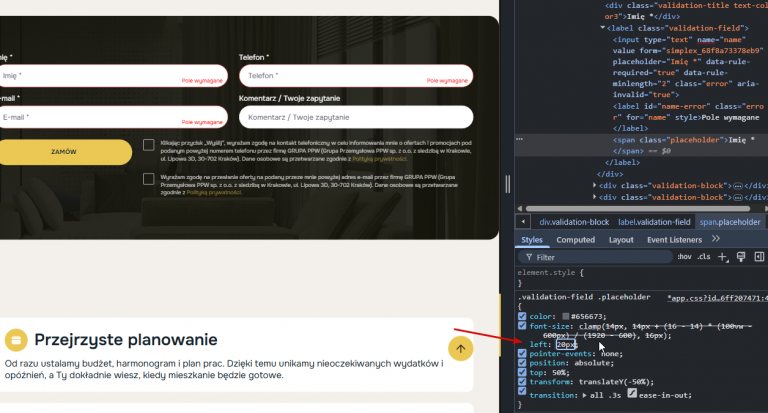Uncheck the pointer-events property checkbox
The height and width of the screenshot is (413, 768).
(x=522, y=353)
